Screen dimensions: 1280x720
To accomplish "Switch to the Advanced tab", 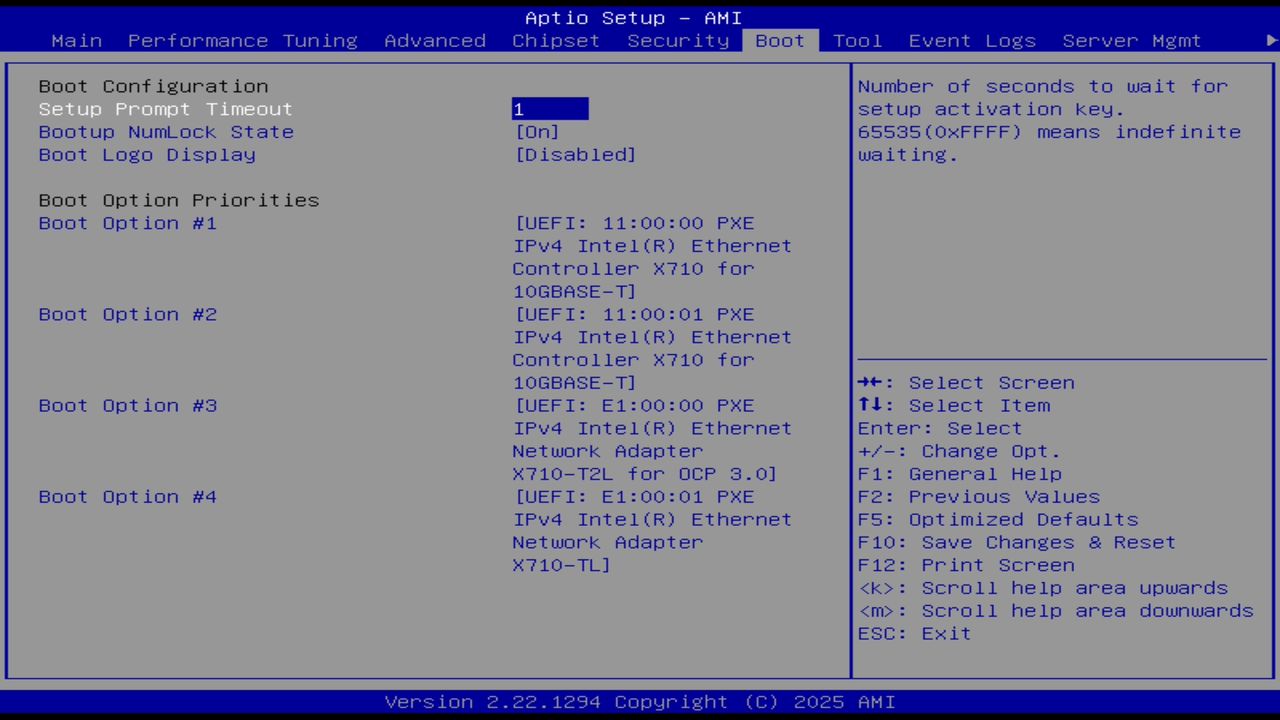I will click(x=435, y=41).
